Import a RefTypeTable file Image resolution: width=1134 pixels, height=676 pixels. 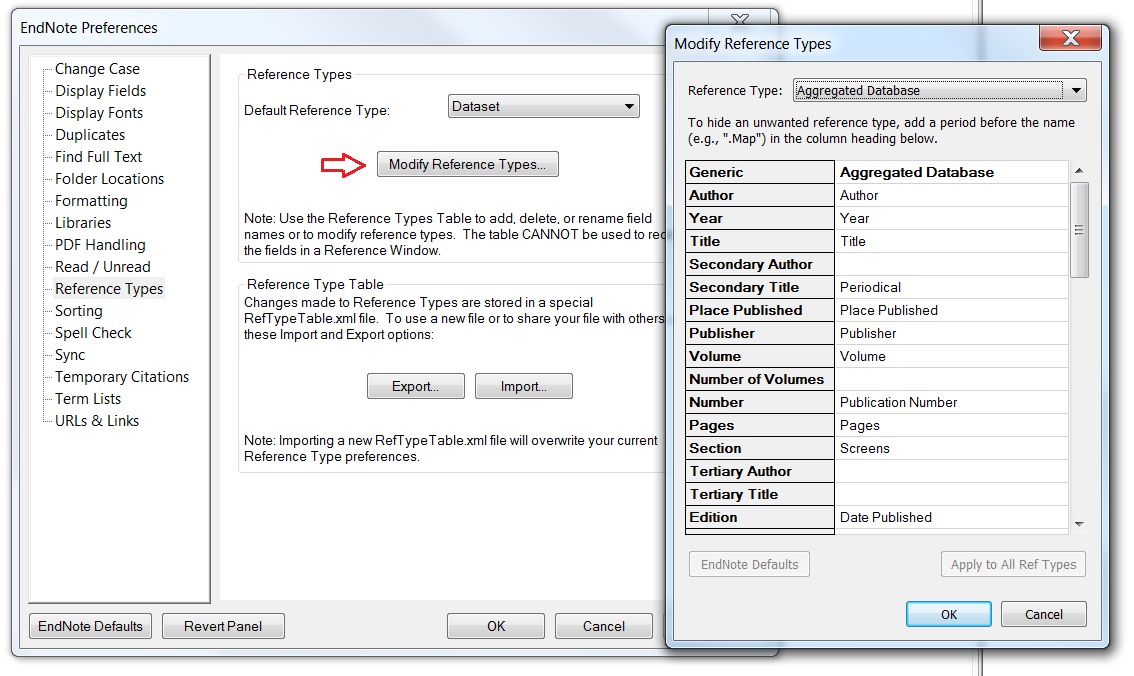pyautogui.click(x=523, y=387)
